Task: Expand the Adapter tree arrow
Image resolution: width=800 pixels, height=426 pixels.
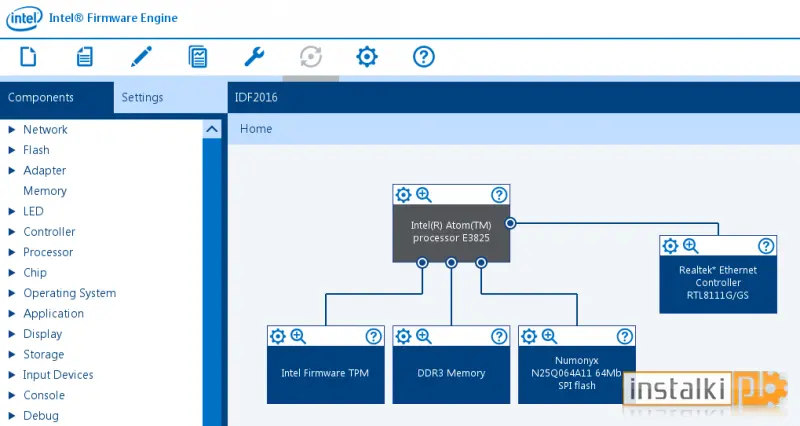Action: point(12,170)
